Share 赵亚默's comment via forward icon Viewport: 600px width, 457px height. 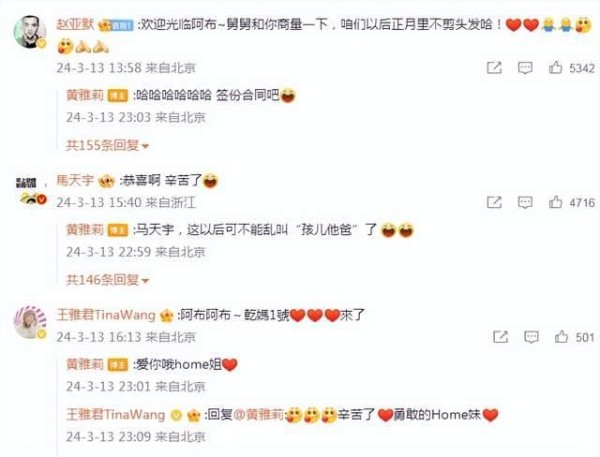click(494, 68)
